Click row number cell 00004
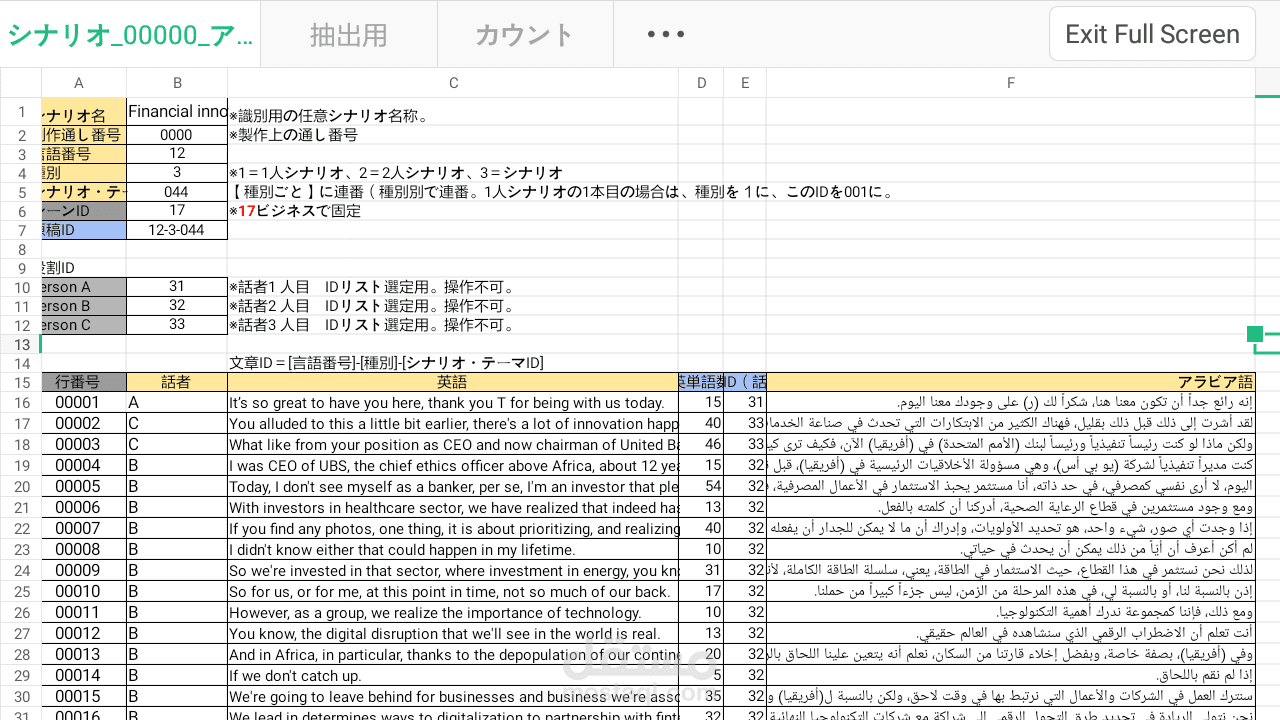Image resolution: width=1280 pixels, height=720 pixels. 84,466
